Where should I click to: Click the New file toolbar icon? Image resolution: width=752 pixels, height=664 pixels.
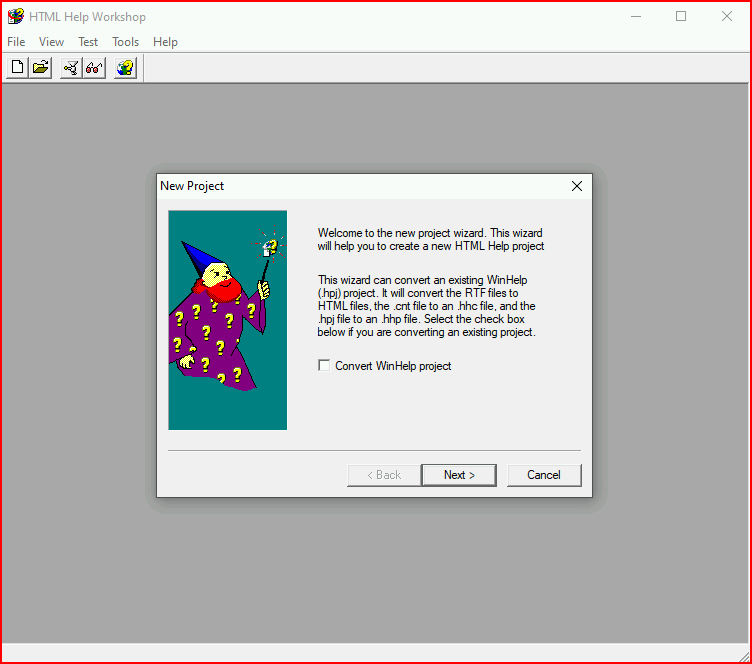[x=17, y=68]
